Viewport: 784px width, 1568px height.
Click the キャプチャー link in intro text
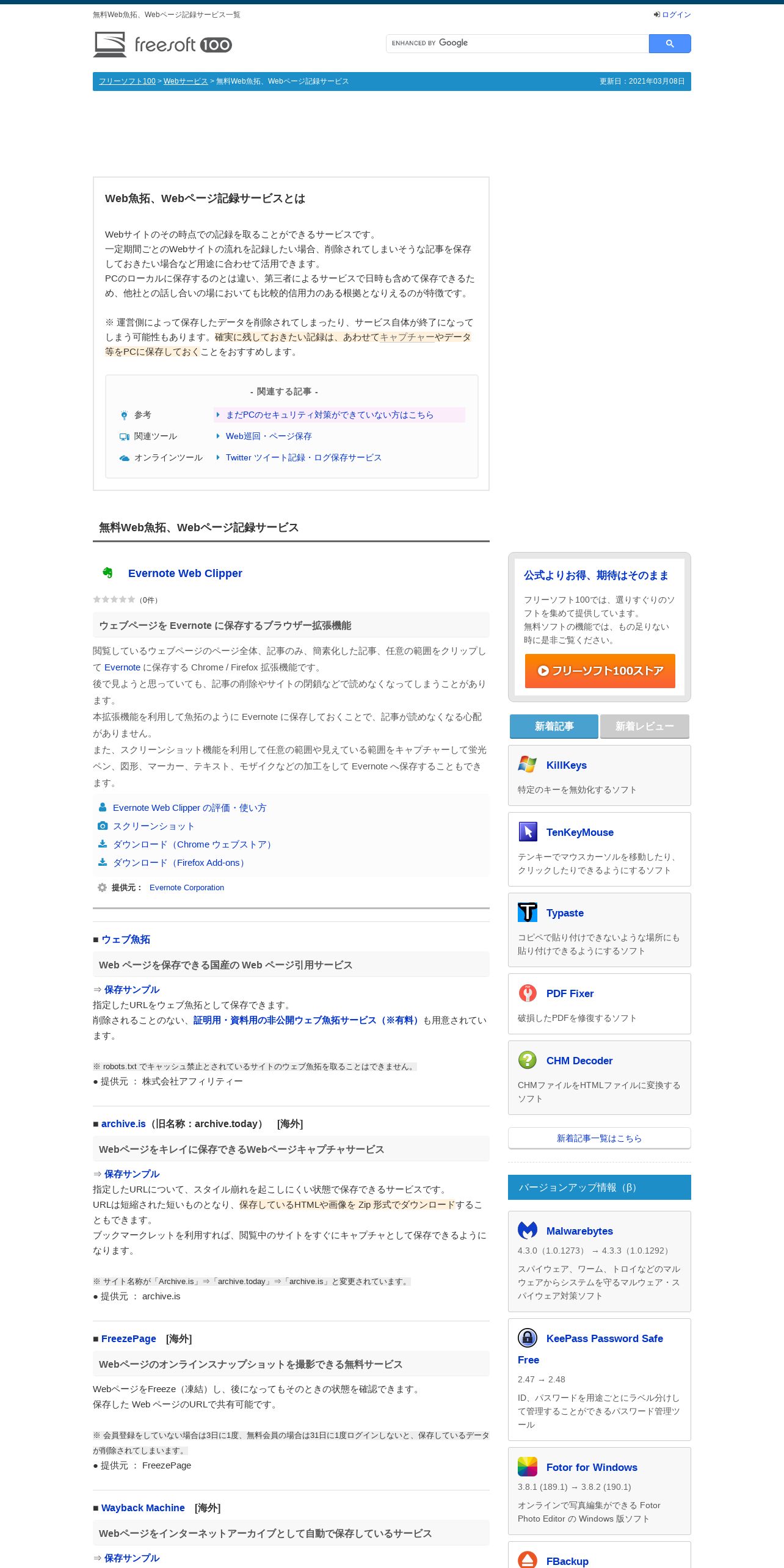point(407,337)
